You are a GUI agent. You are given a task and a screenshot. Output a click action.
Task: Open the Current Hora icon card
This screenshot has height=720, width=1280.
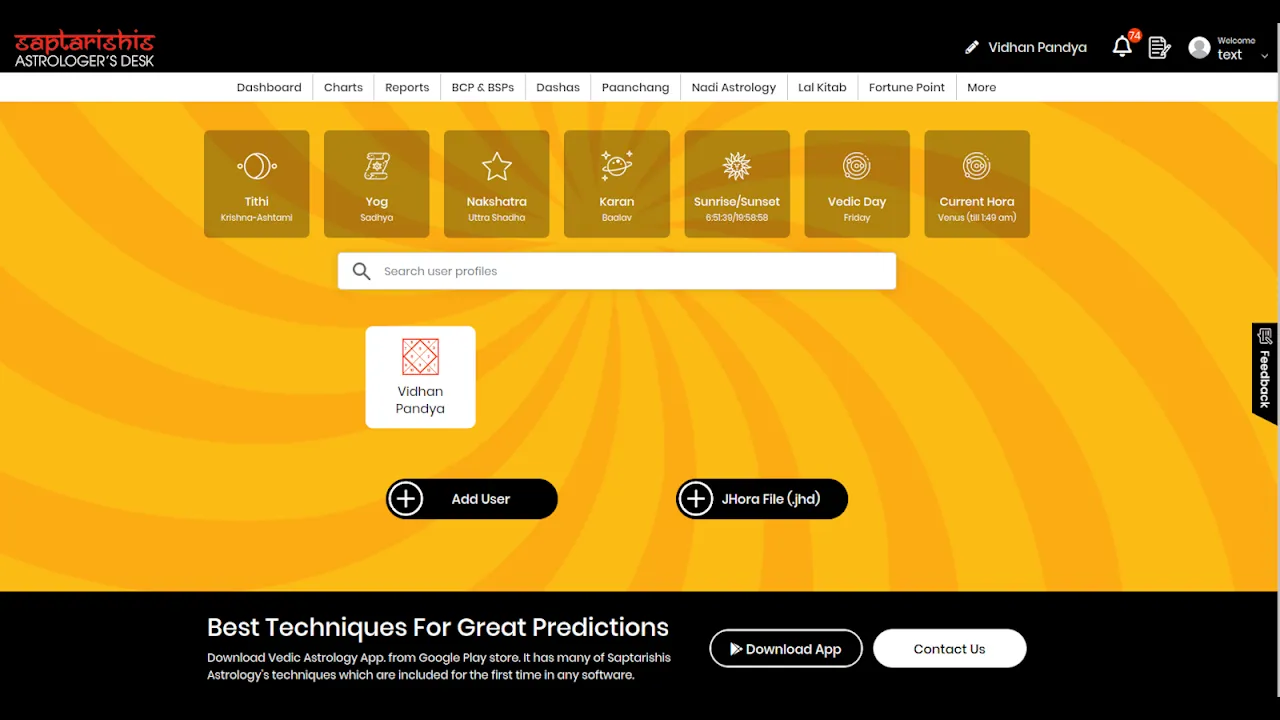click(x=976, y=184)
